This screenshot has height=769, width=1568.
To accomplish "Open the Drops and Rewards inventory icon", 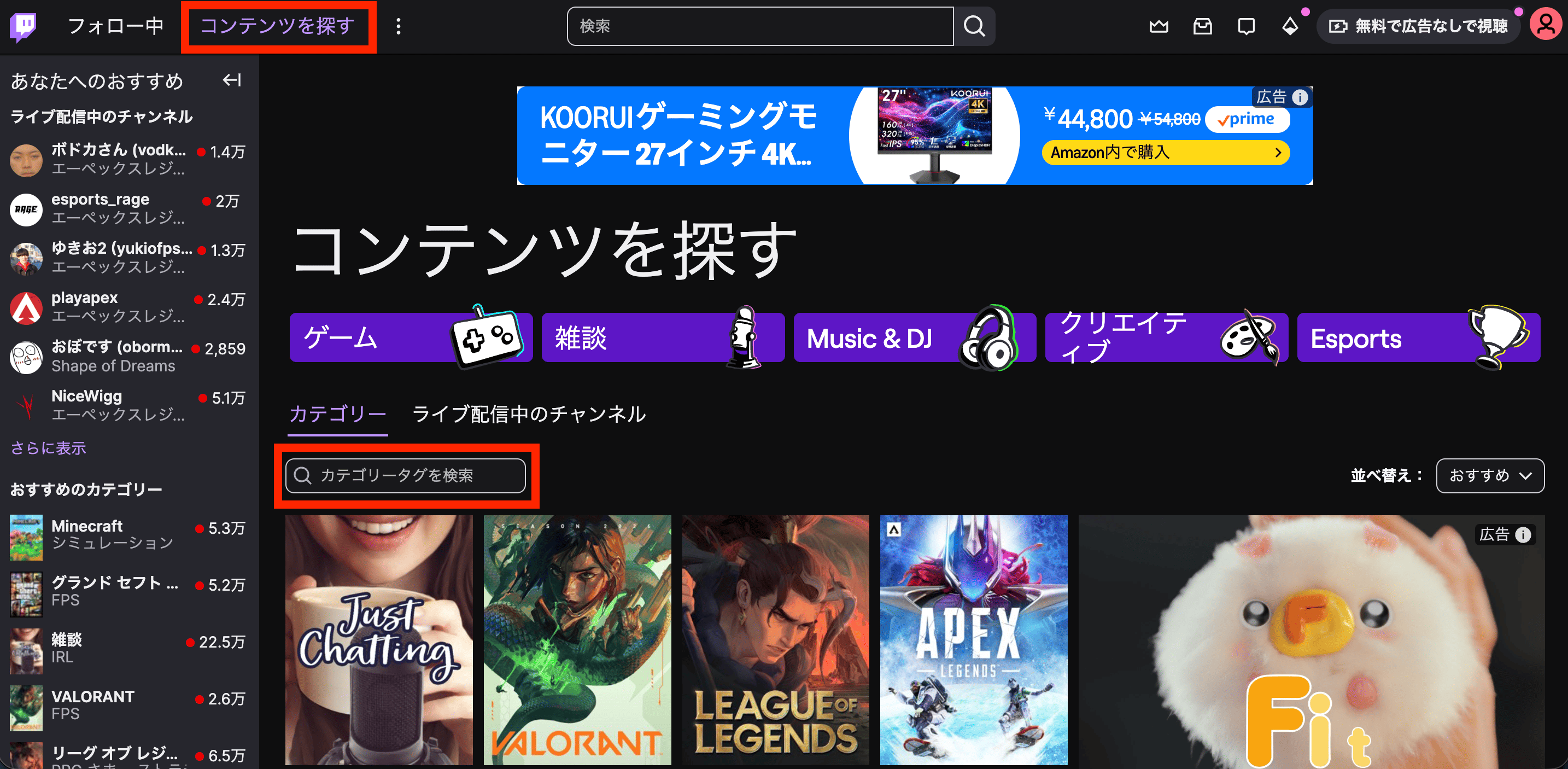I will [1202, 26].
